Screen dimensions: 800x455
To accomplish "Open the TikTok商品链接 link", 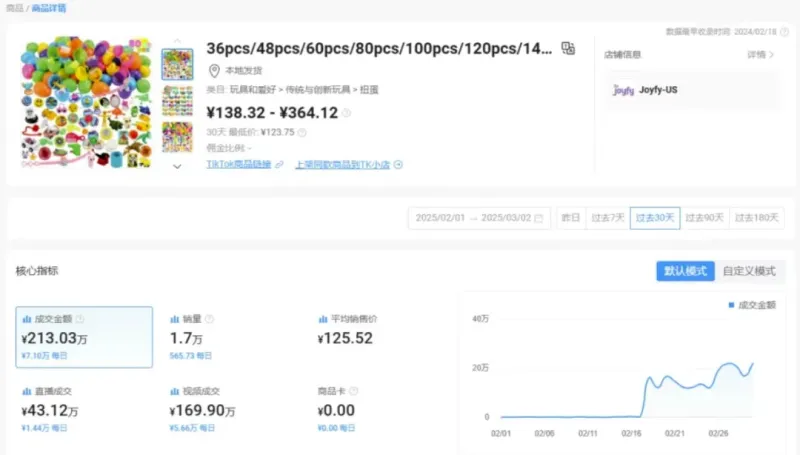I will 239,164.
